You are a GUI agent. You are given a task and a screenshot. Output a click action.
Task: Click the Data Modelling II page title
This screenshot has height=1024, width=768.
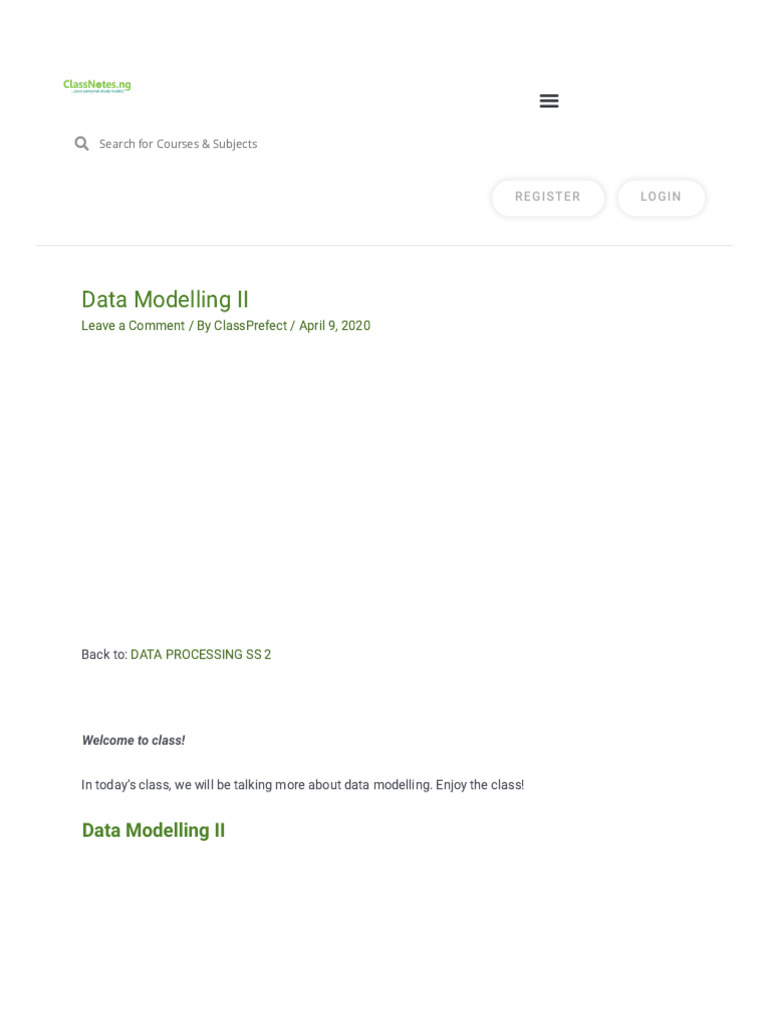pos(165,300)
